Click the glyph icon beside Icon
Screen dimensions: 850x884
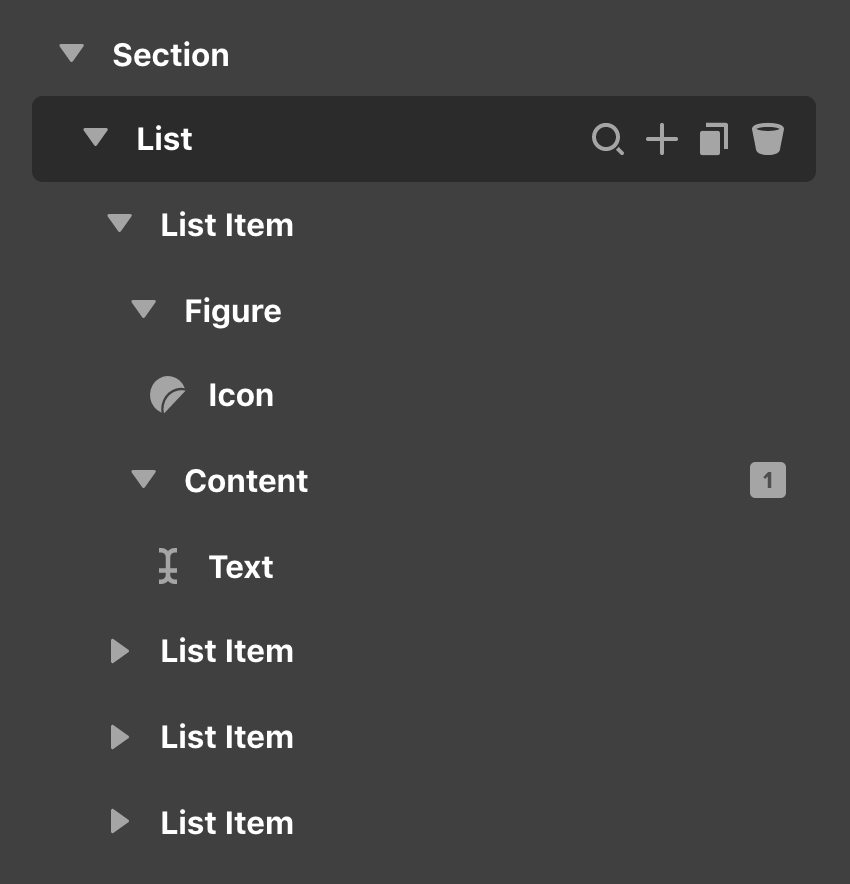pos(167,394)
